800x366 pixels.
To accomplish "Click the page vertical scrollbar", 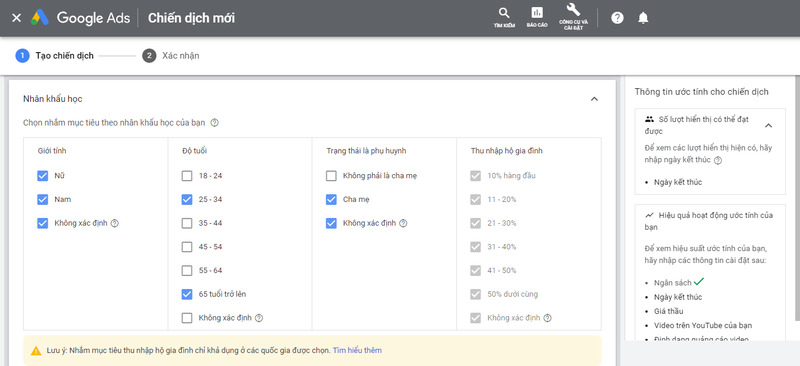I will click(797, 199).
